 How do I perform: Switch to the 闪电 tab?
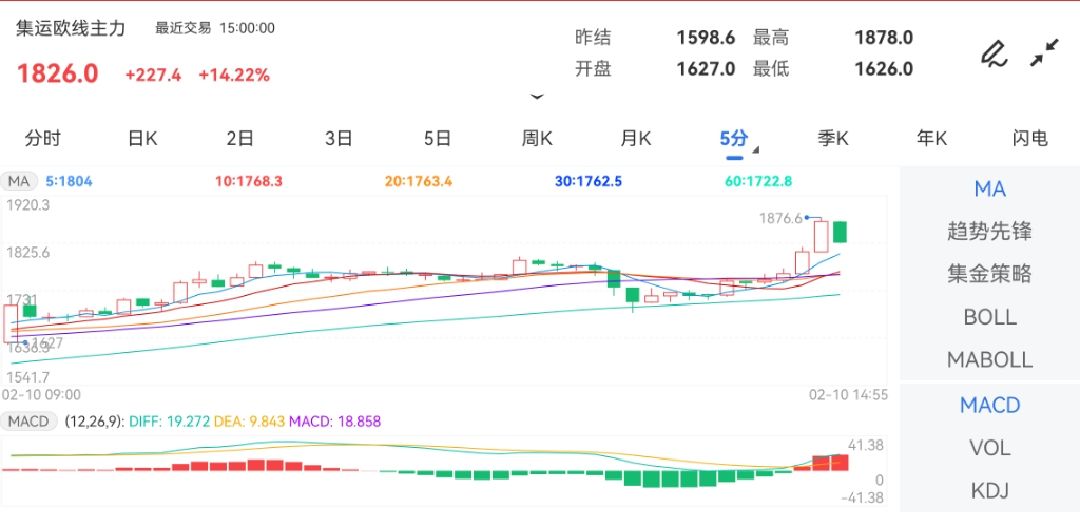pos(1030,139)
